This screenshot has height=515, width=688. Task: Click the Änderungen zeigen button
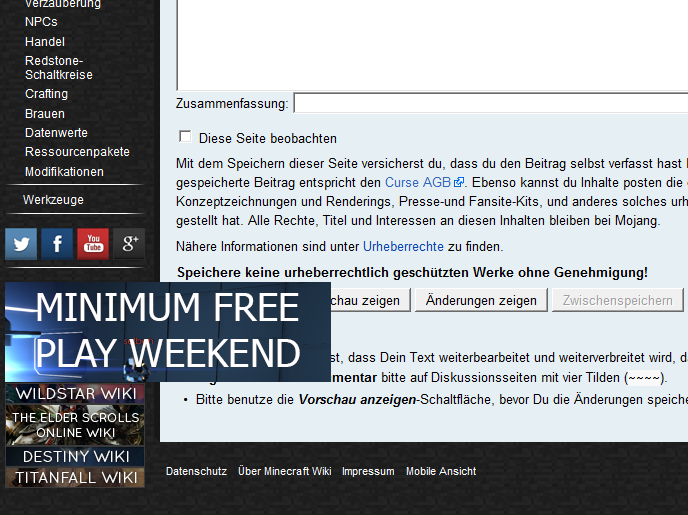coord(481,300)
